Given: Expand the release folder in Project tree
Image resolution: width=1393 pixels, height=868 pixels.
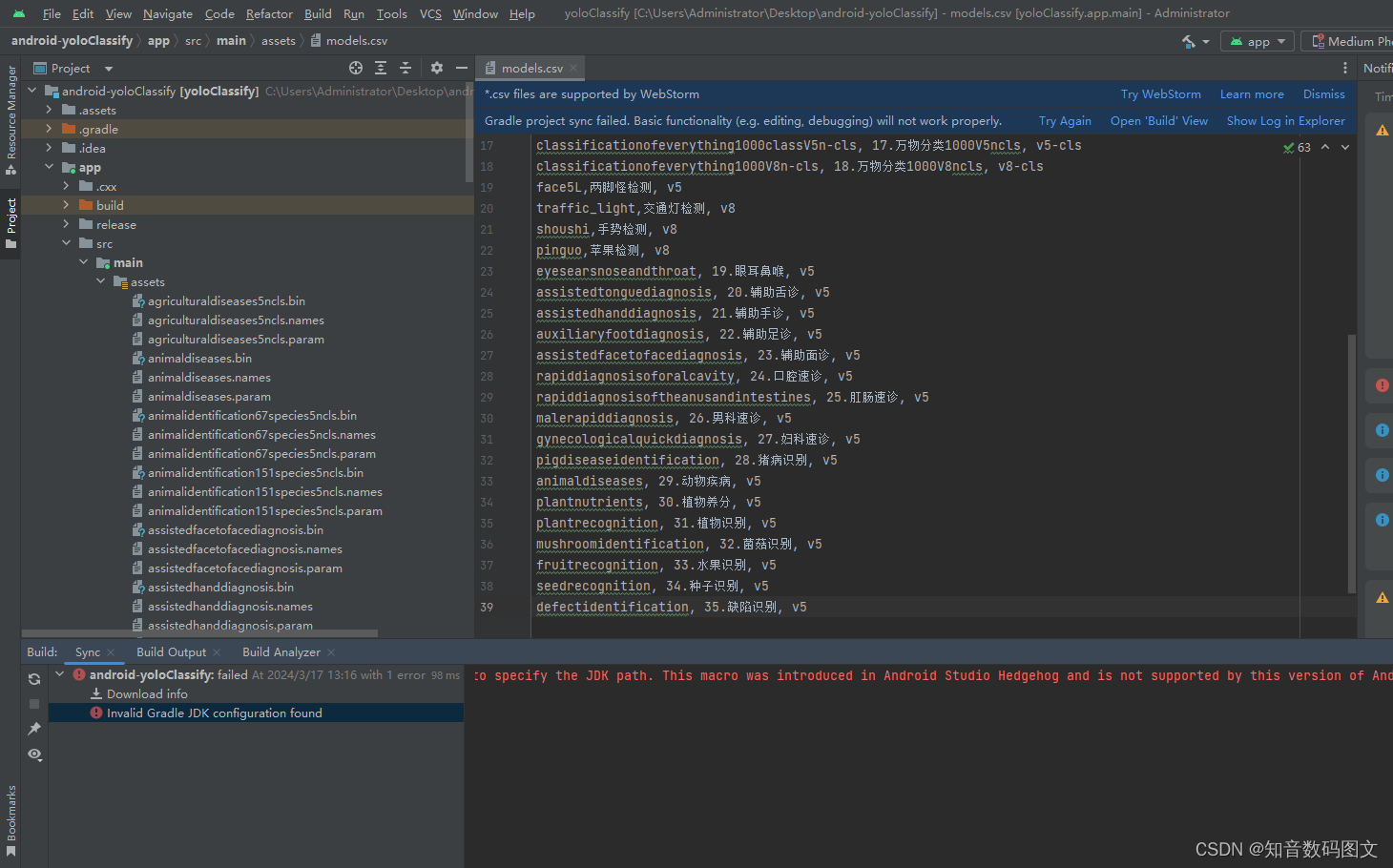Looking at the screenshot, I should click(x=67, y=224).
